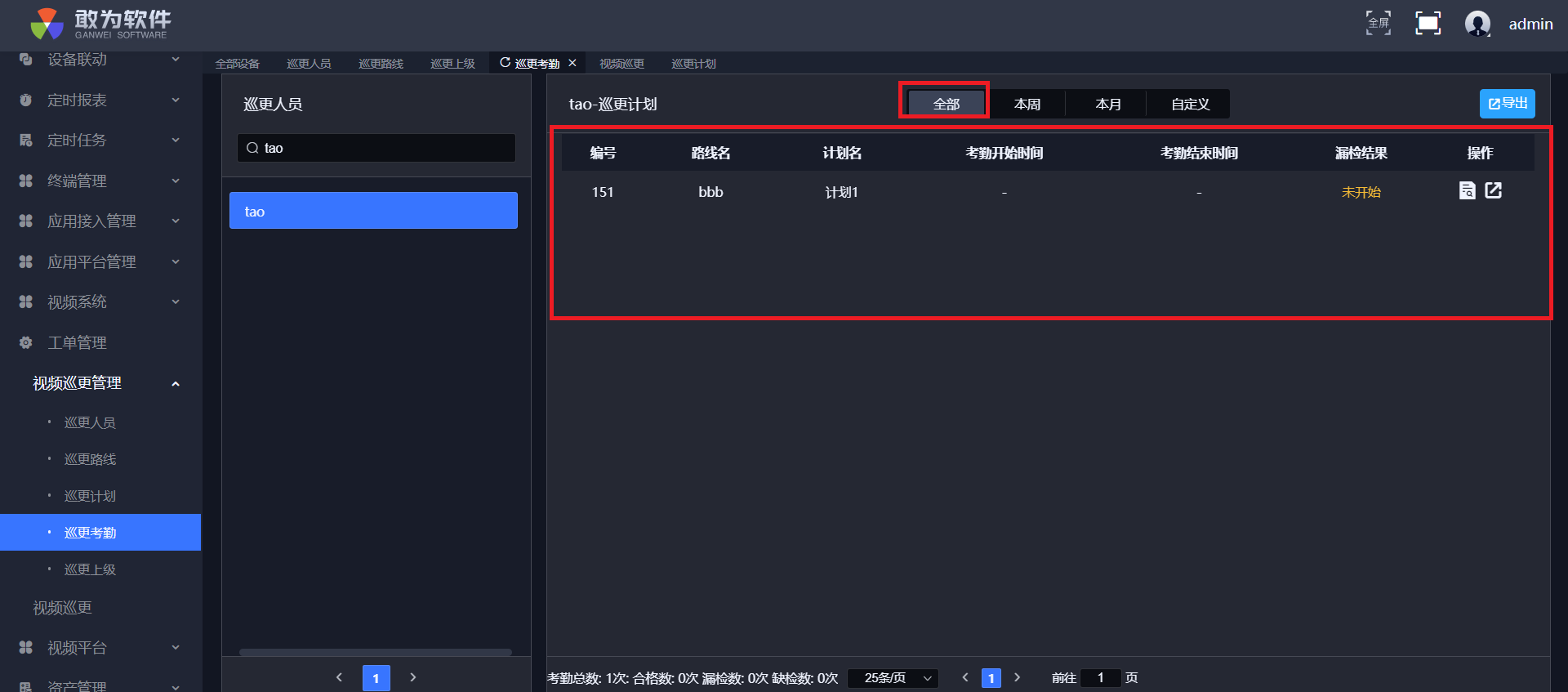Switch to the 巡更计划 tab
The height and width of the screenshot is (692, 1568).
click(694, 64)
